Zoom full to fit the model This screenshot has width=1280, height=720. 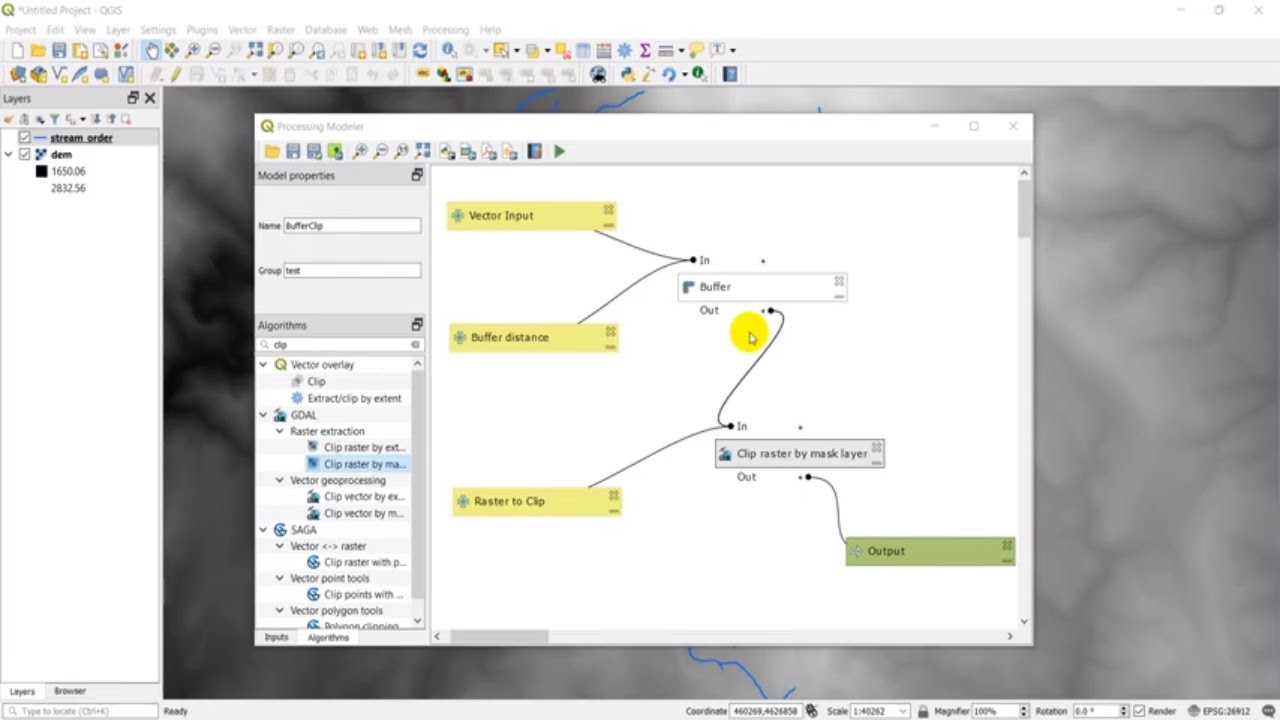tap(423, 151)
